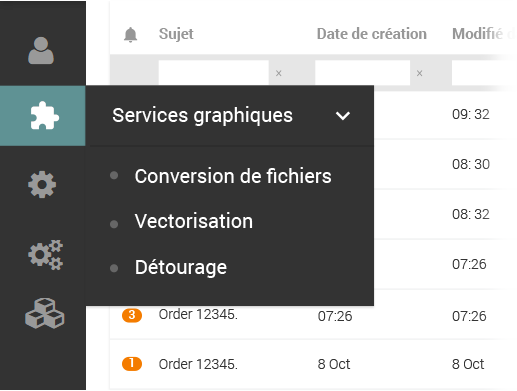
Task: Select Conversion de fichiers menu entry
Action: [x=233, y=176]
